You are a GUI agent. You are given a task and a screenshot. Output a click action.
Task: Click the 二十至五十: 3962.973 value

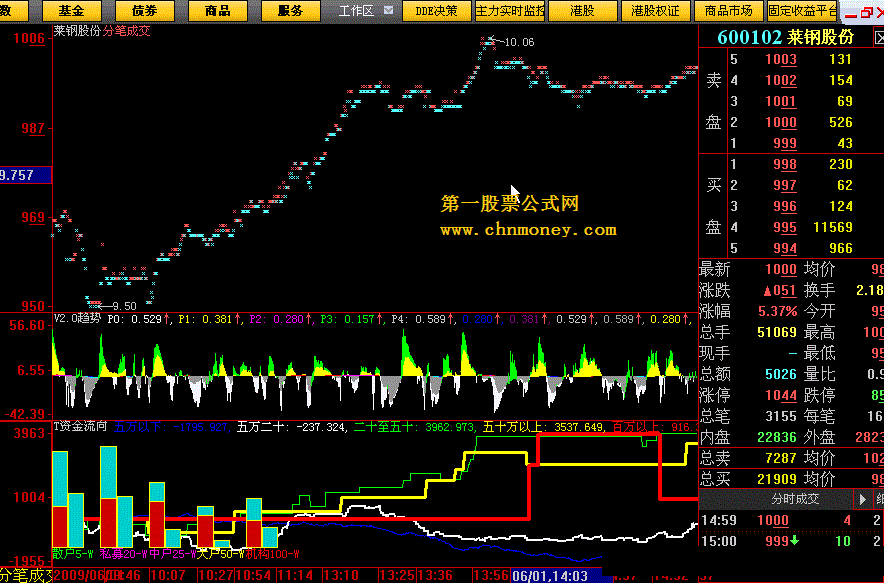click(x=414, y=427)
